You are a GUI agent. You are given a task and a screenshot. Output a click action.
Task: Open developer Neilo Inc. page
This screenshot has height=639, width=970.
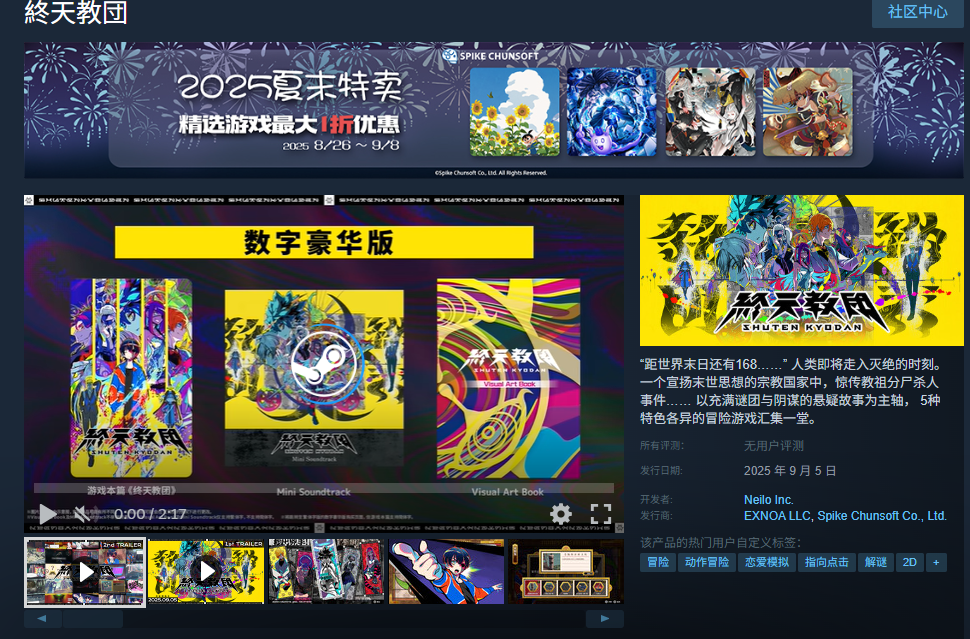(x=768, y=499)
